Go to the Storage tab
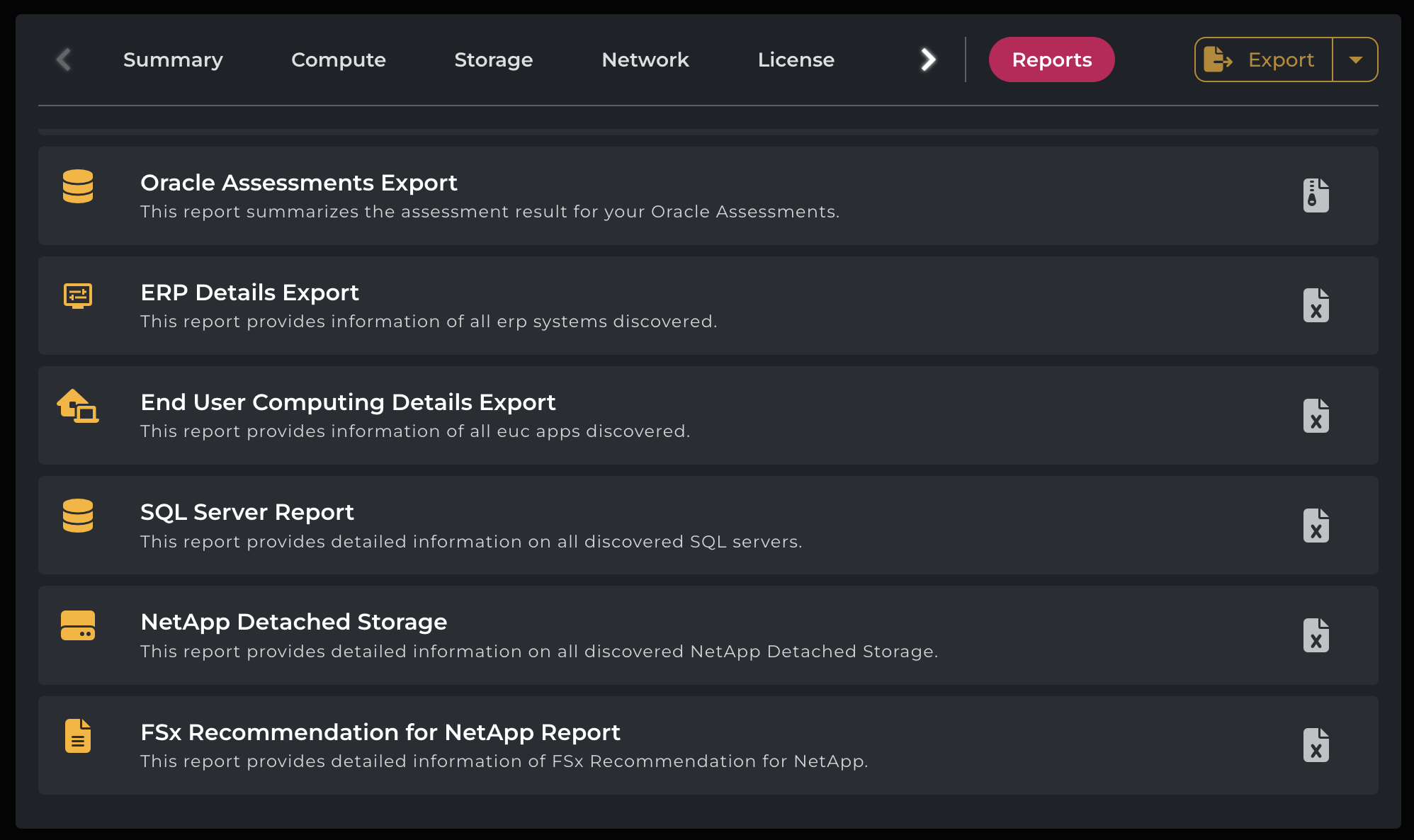The width and height of the screenshot is (1414, 840). (494, 59)
